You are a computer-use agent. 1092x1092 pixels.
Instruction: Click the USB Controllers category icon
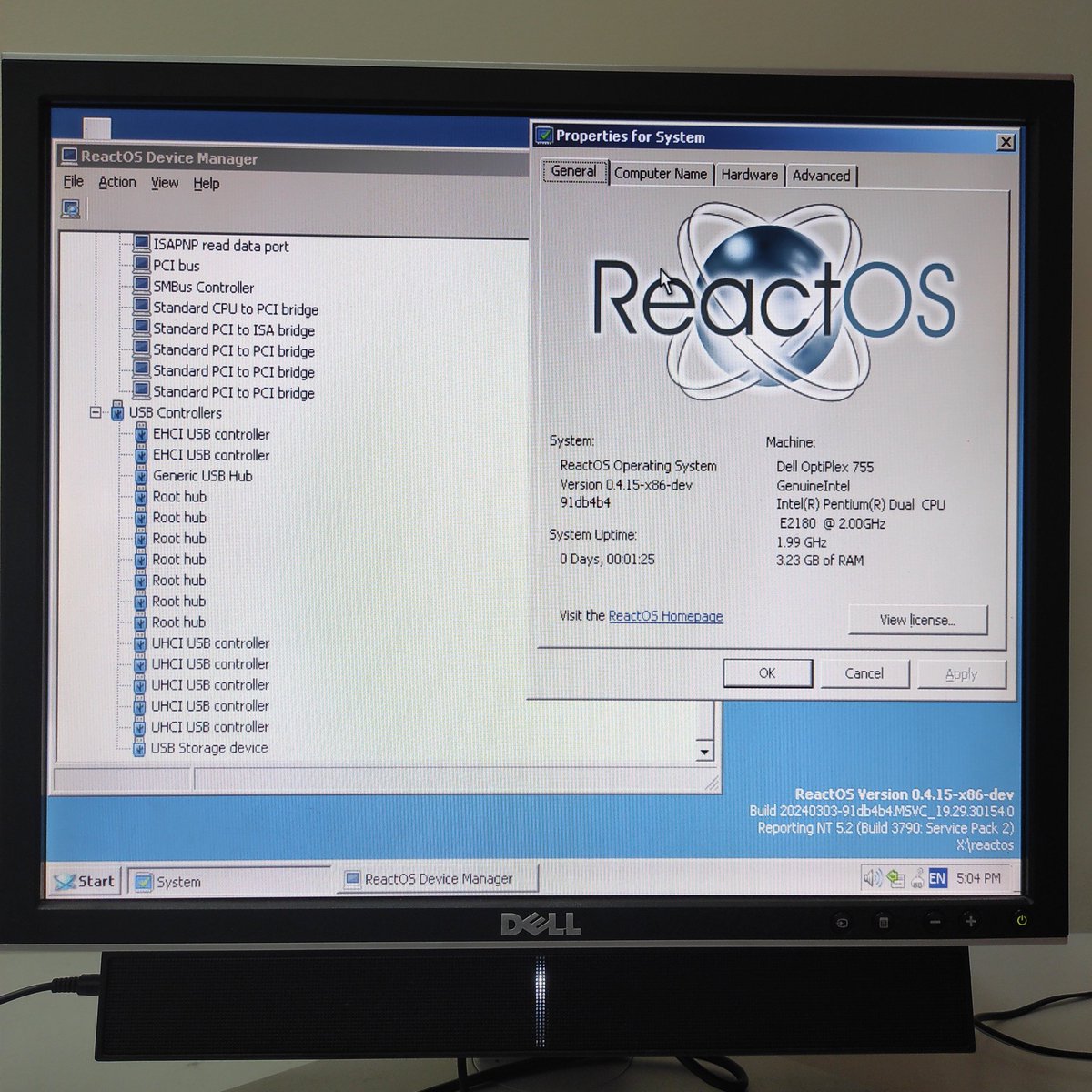tap(117, 412)
